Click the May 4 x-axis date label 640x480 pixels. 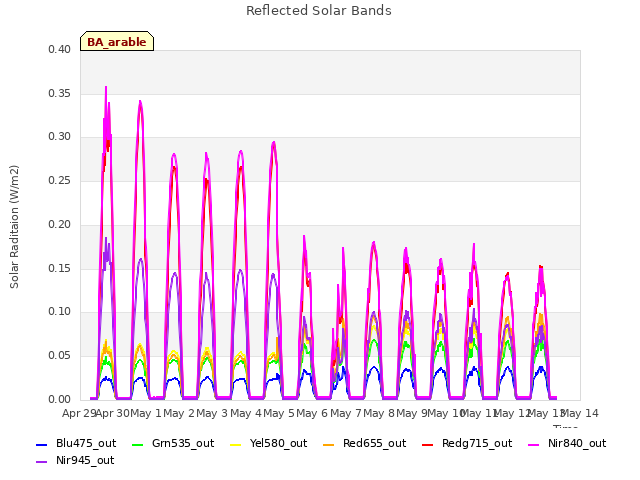246,414
